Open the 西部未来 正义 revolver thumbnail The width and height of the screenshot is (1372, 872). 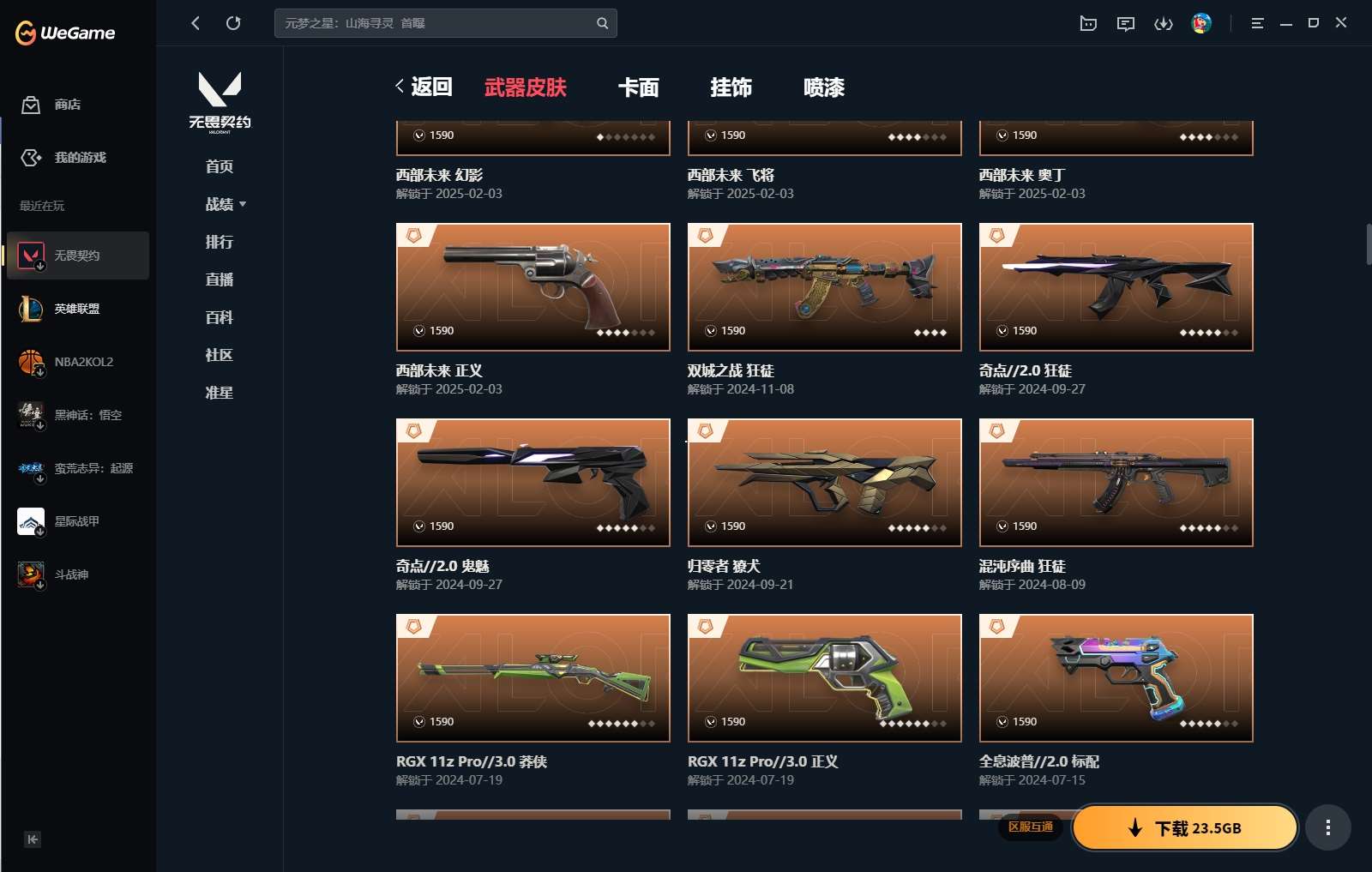coord(533,287)
